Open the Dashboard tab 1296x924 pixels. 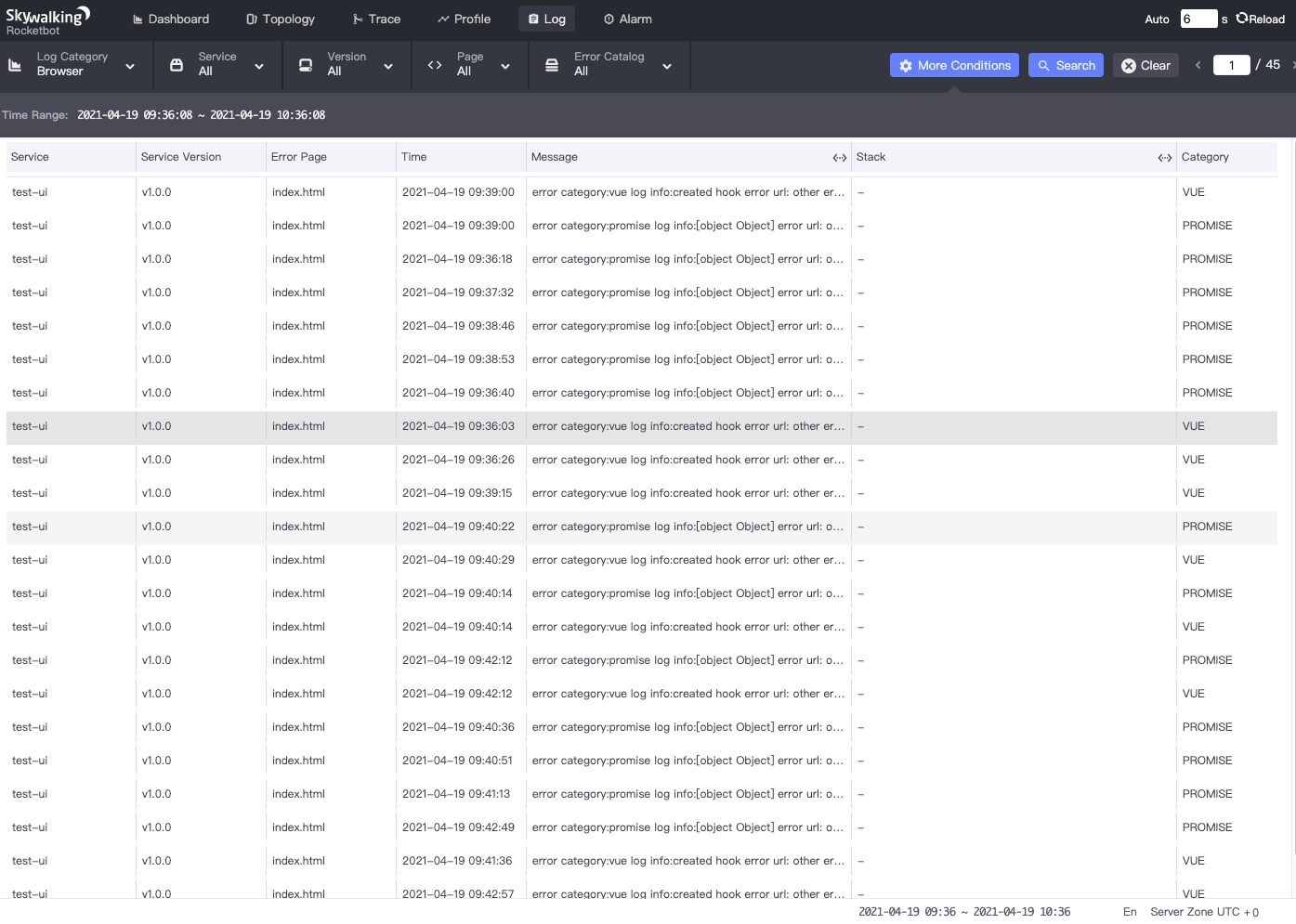coord(171,19)
